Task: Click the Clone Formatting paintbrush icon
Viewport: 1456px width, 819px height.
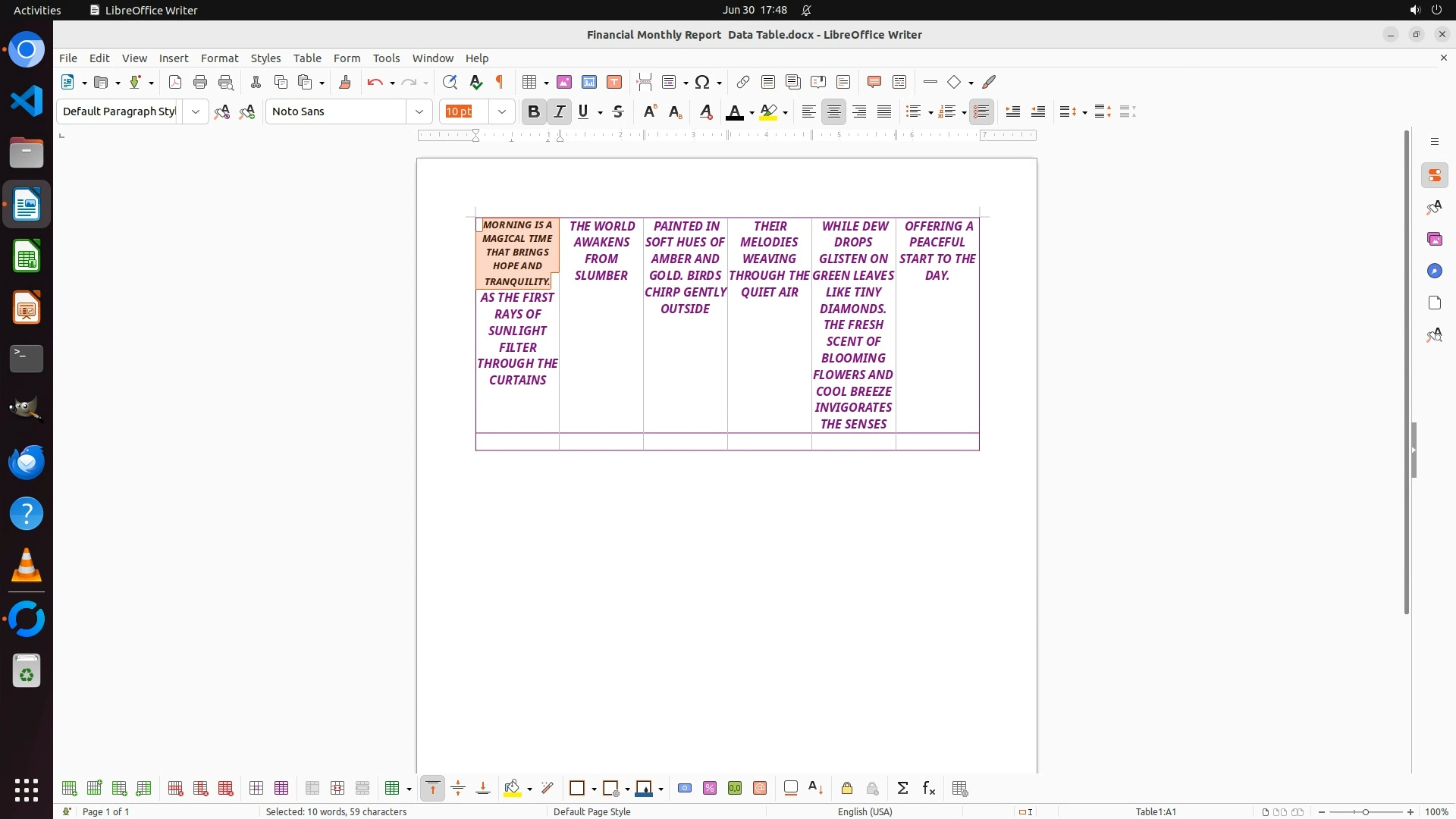Action: (x=345, y=82)
